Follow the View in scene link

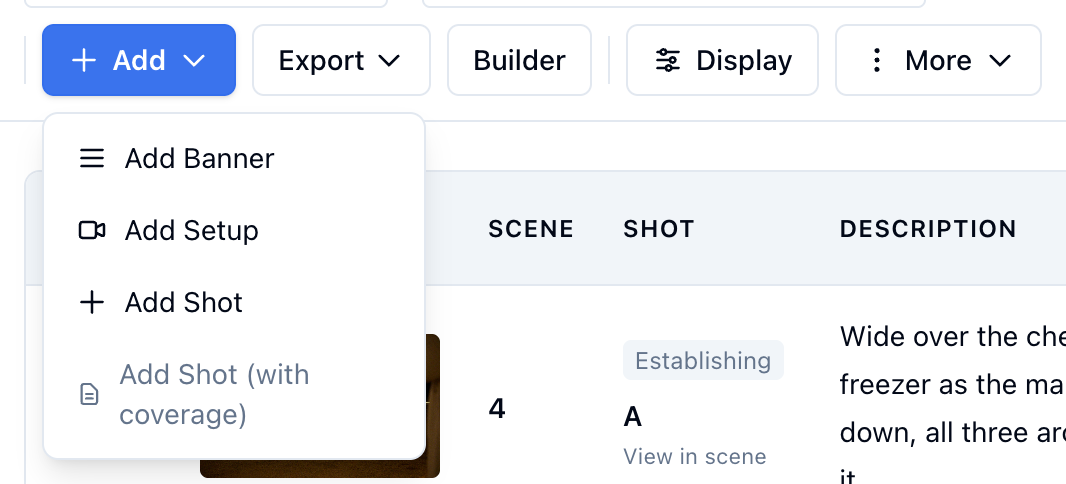coord(695,456)
